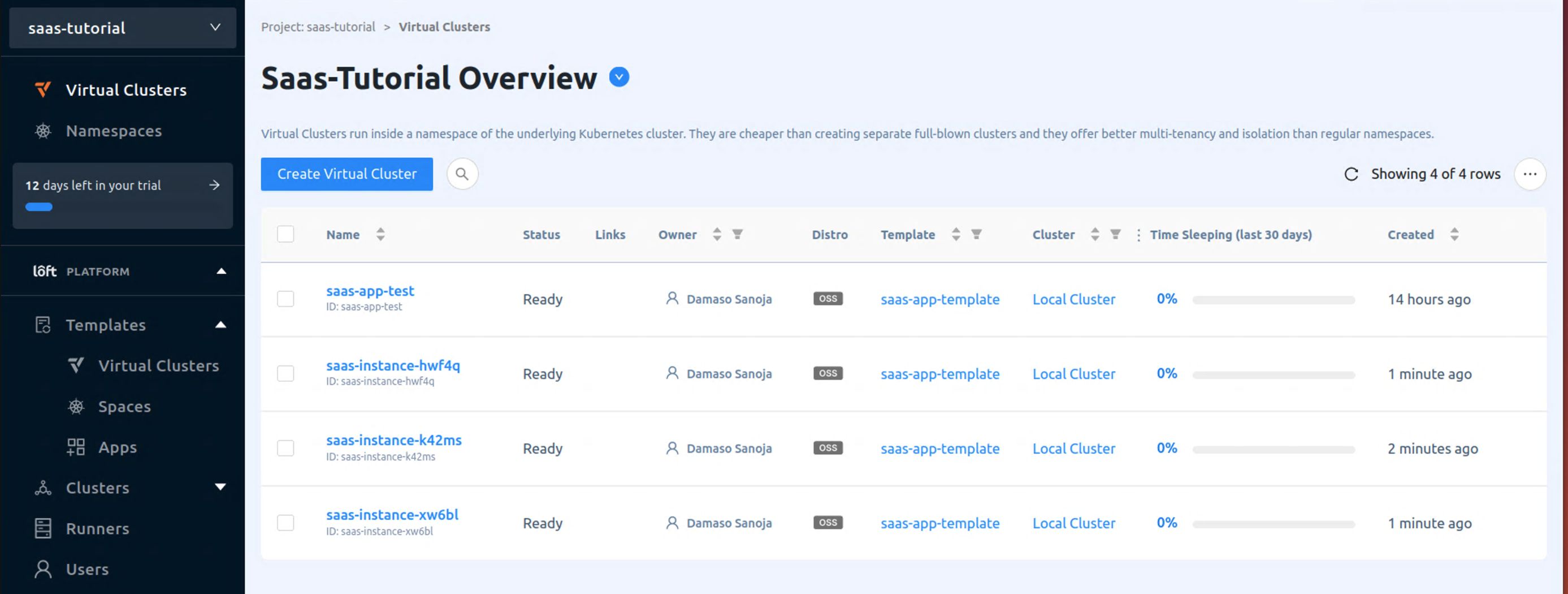
Task: Open the Runners section
Action: [97, 528]
